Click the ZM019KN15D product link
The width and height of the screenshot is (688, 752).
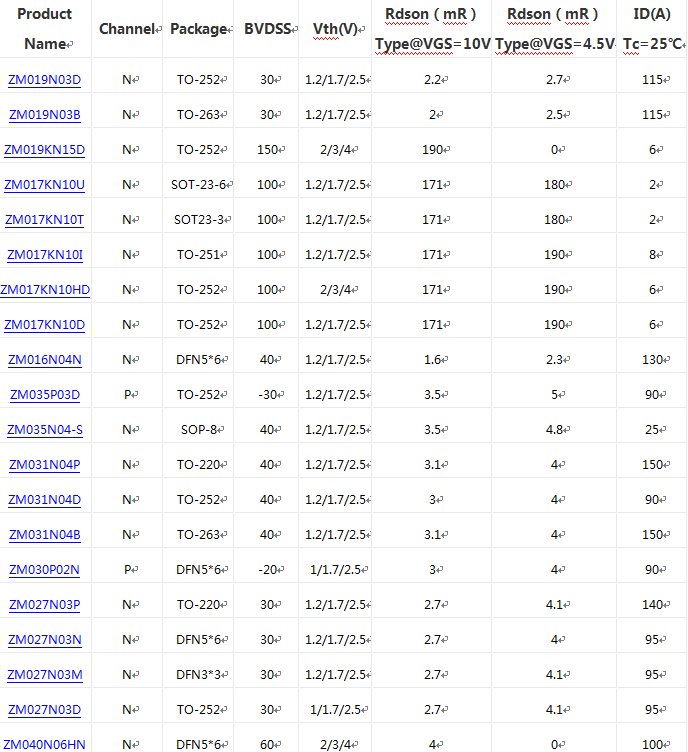point(44,150)
